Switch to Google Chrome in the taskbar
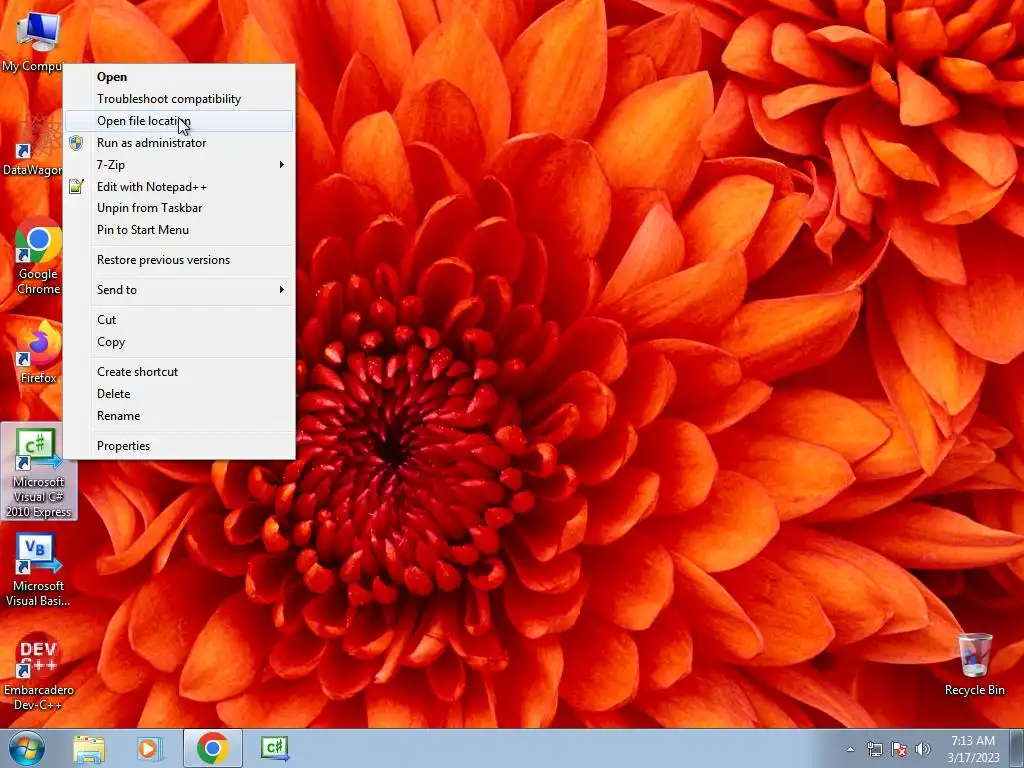Screen dimensions: 1024x768 [x=213, y=748]
